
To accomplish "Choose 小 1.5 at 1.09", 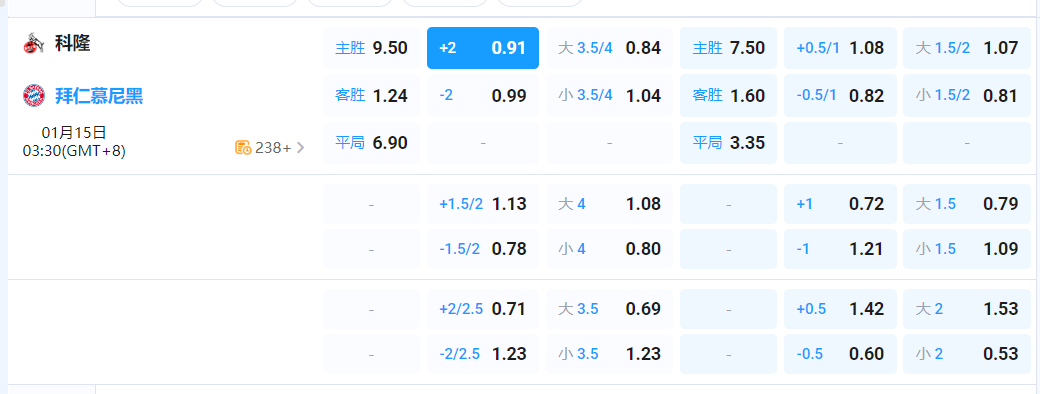I will tap(967, 249).
